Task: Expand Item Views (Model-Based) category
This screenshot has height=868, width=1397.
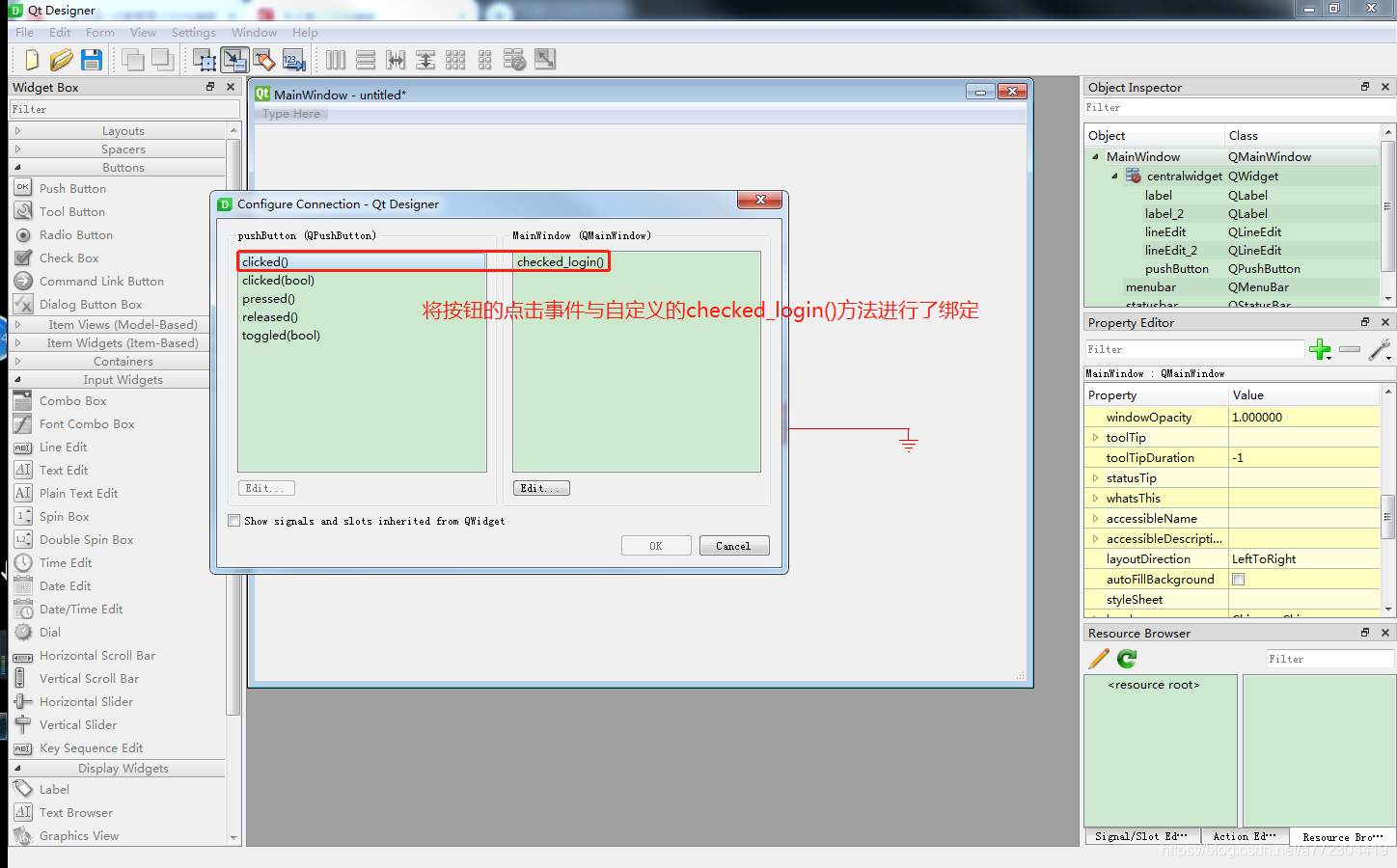Action: pos(18,324)
